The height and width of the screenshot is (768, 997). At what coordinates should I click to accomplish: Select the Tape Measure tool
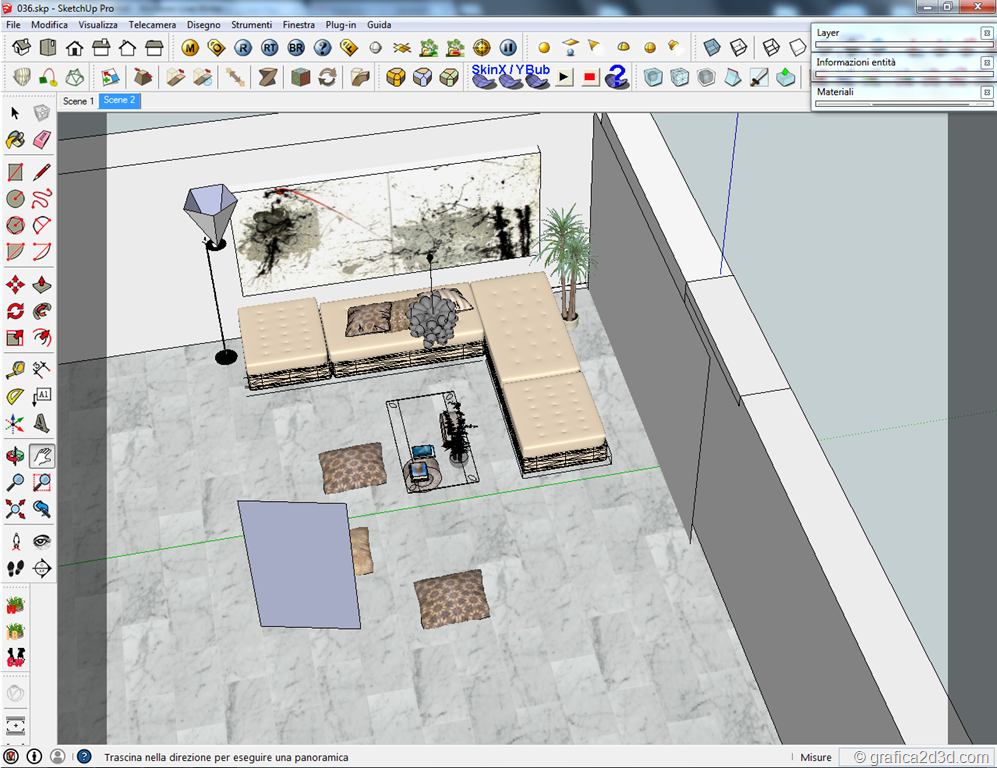15,370
